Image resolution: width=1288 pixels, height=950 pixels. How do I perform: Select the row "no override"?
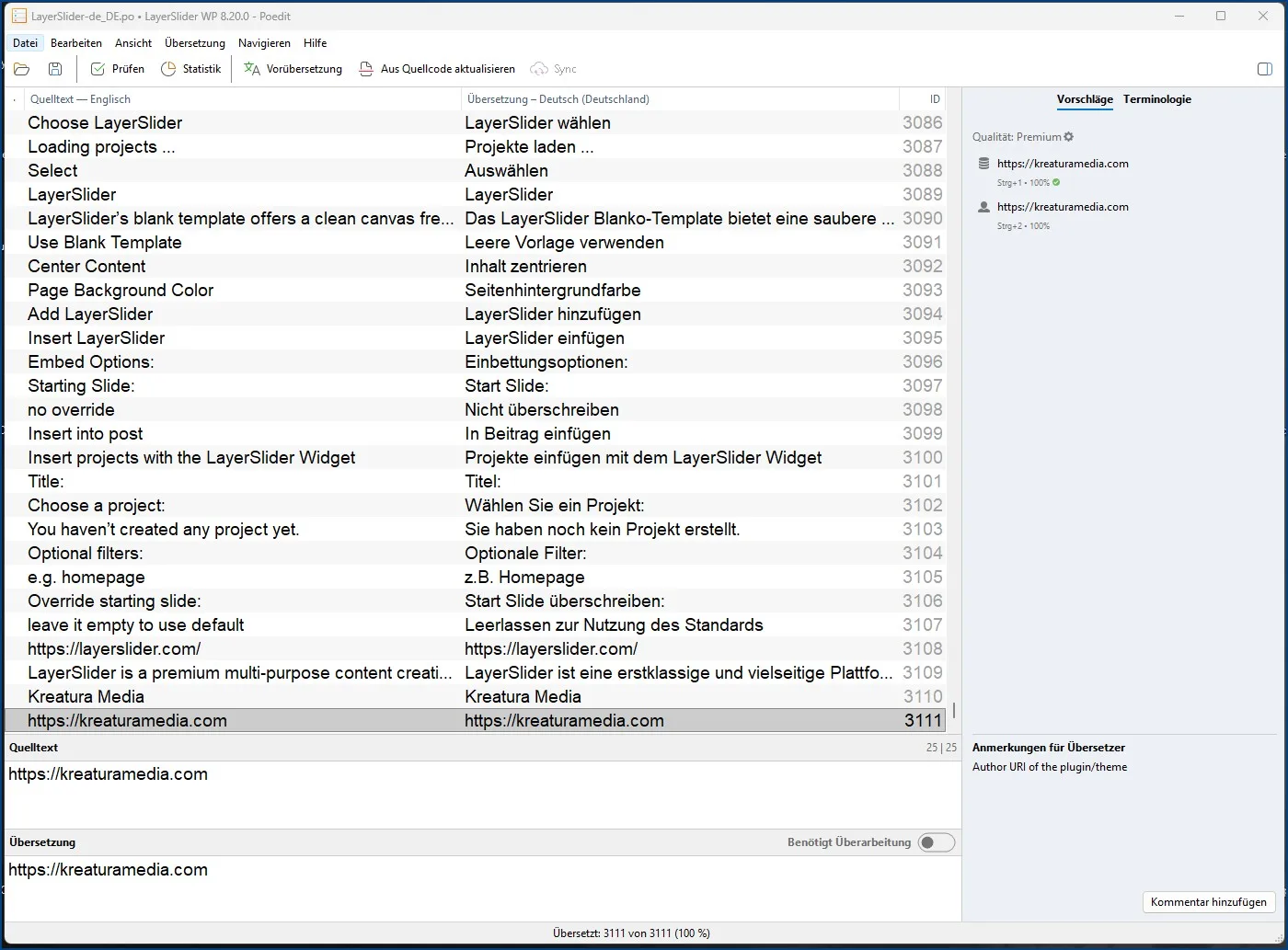[x=477, y=409]
